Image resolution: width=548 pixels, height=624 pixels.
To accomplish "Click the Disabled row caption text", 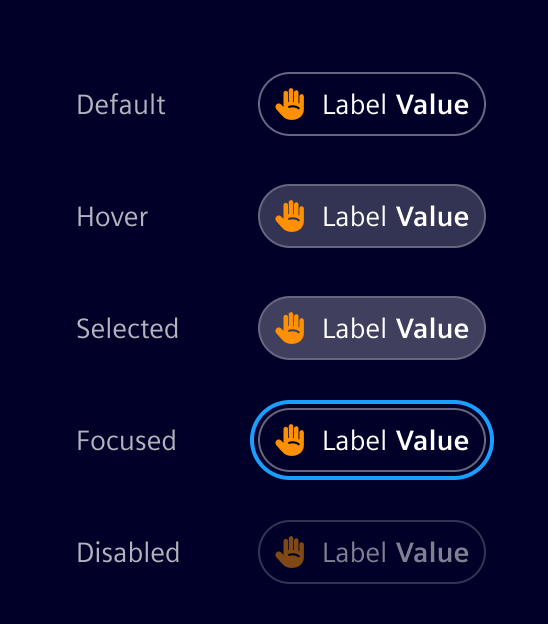I will click(128, 553).
